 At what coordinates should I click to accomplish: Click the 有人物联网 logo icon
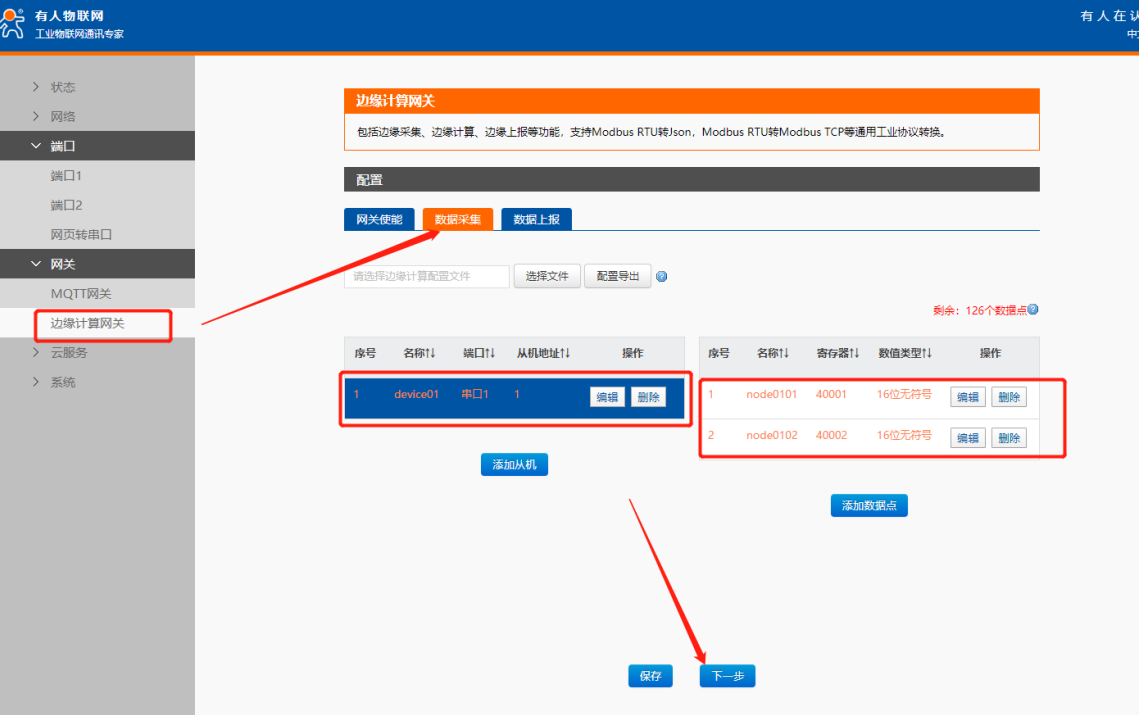[13, 23]
